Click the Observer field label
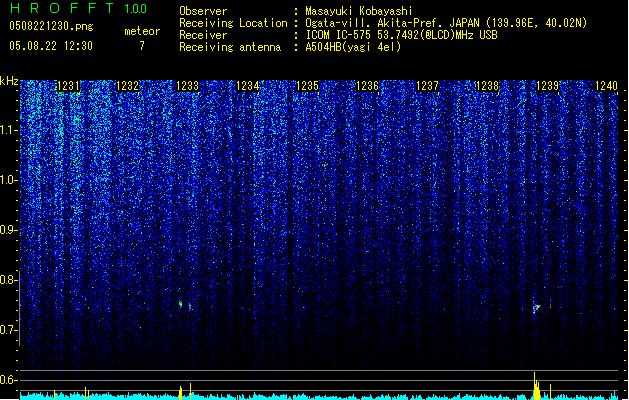 tap(203, 11)
